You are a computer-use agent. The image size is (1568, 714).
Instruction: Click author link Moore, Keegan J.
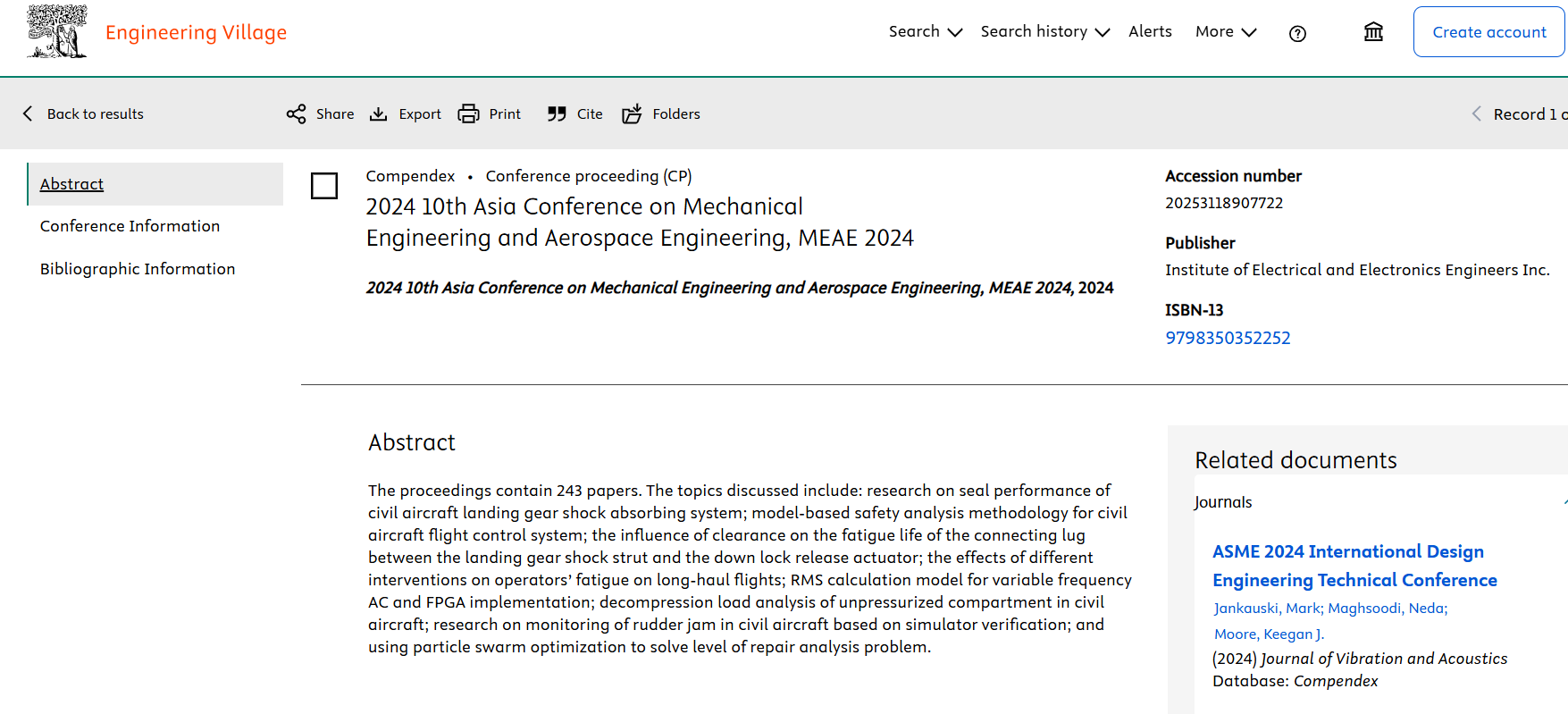[1268, 634]
